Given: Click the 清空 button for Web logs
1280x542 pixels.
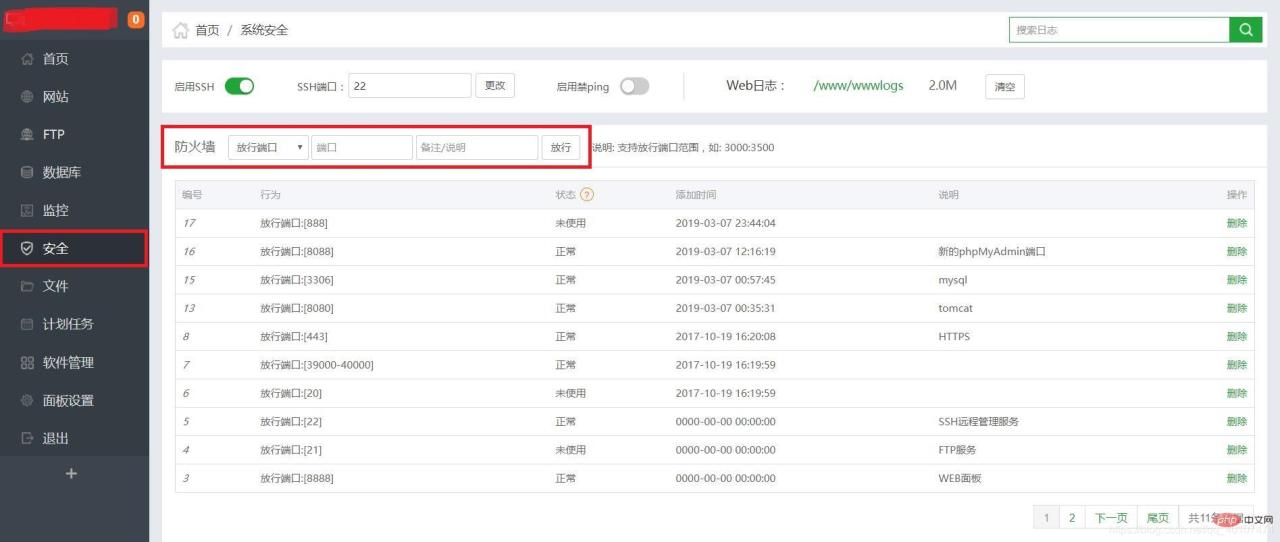Looking at the screenshot, I should click(1004, 87).
